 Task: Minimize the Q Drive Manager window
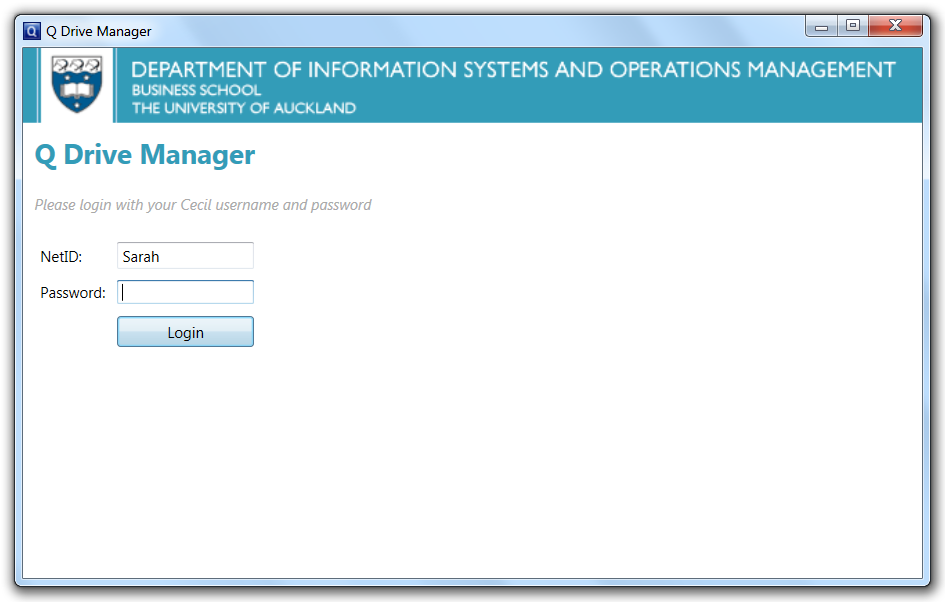click(x=821, y=27)
